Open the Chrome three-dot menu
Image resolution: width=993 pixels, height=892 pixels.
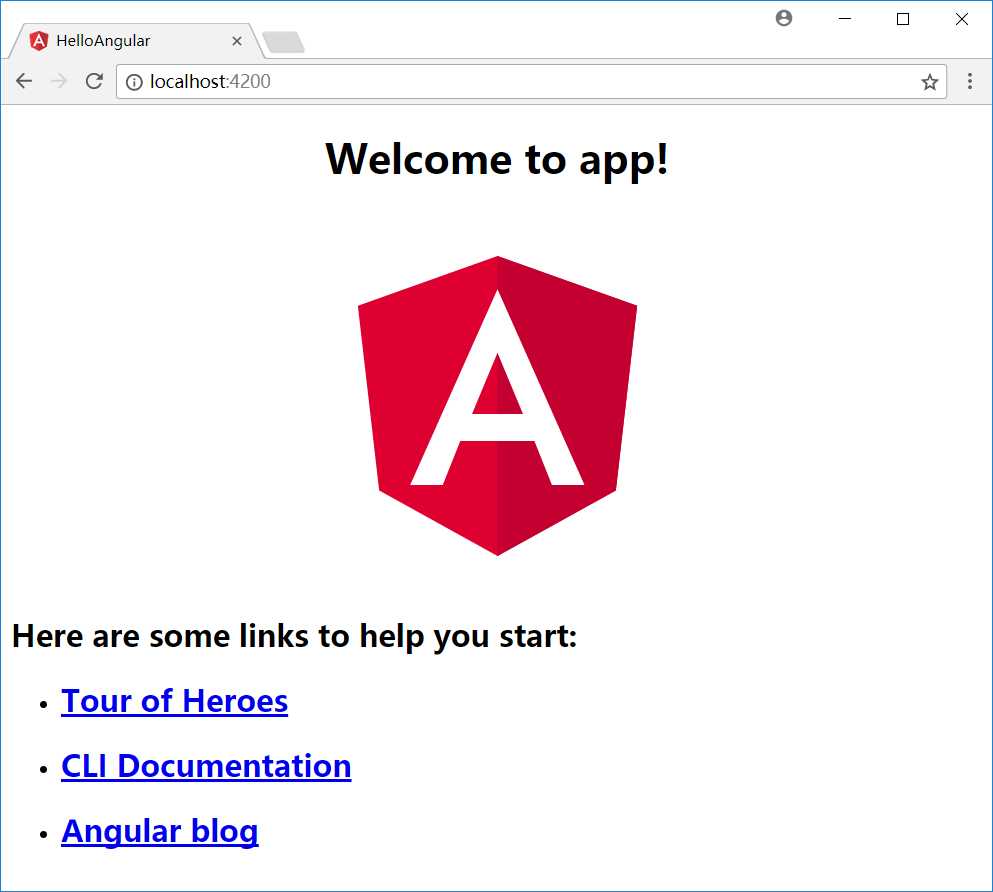coord(970,81)
